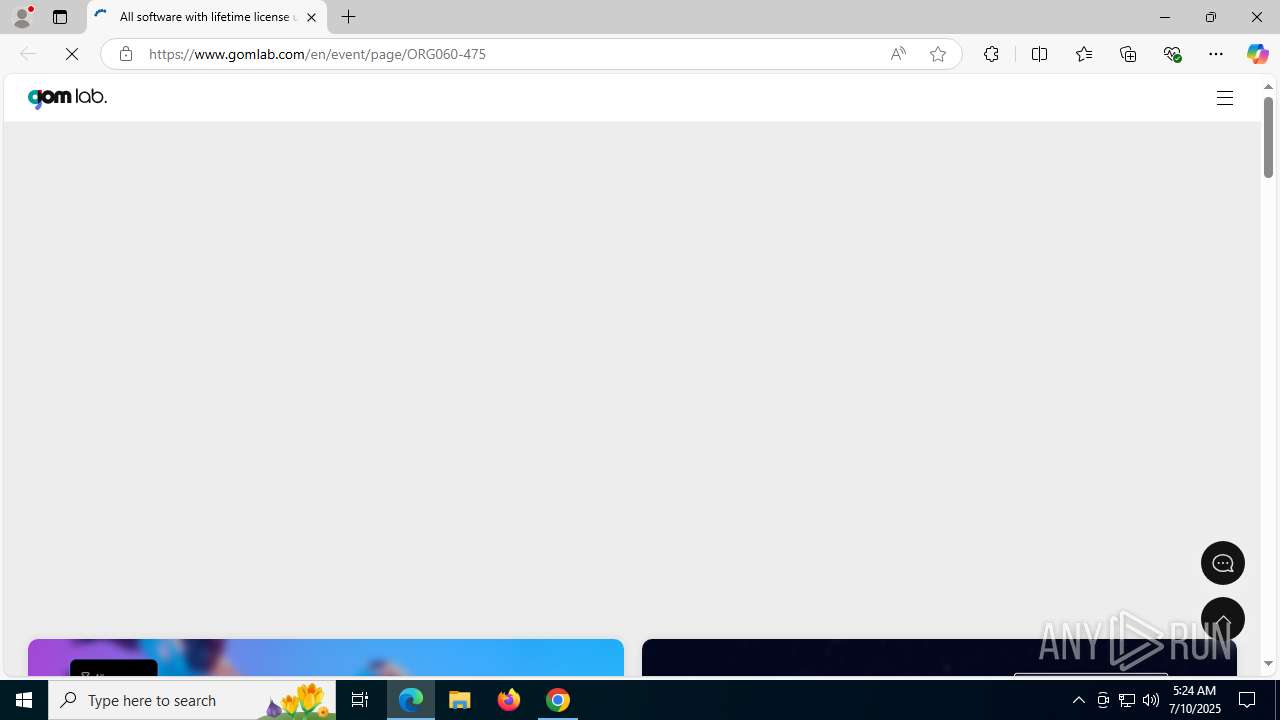The image size is (1280, 720).
Task: Open the Collections panel
Action: 1128,54
